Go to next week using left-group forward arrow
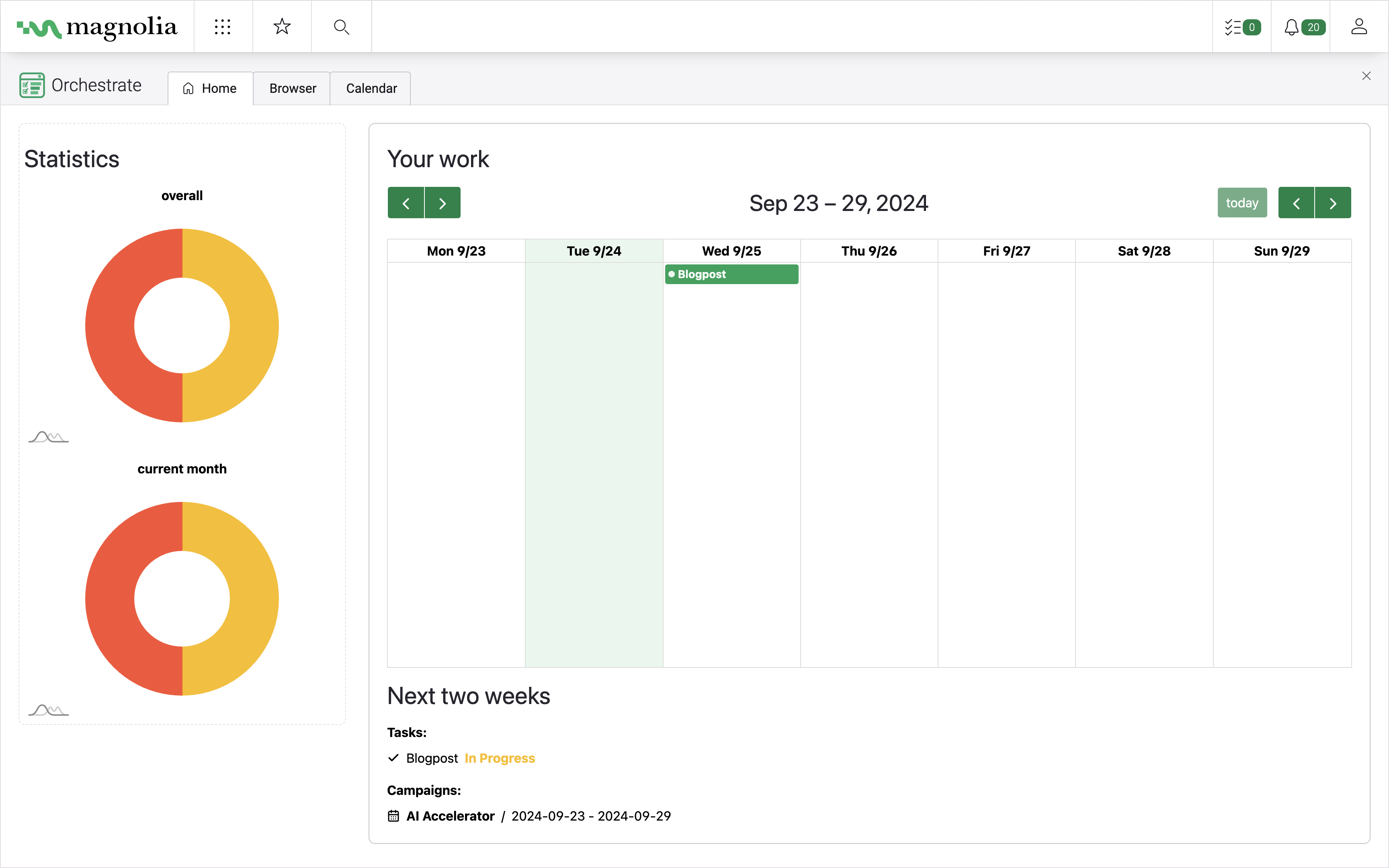 [443, 203]
